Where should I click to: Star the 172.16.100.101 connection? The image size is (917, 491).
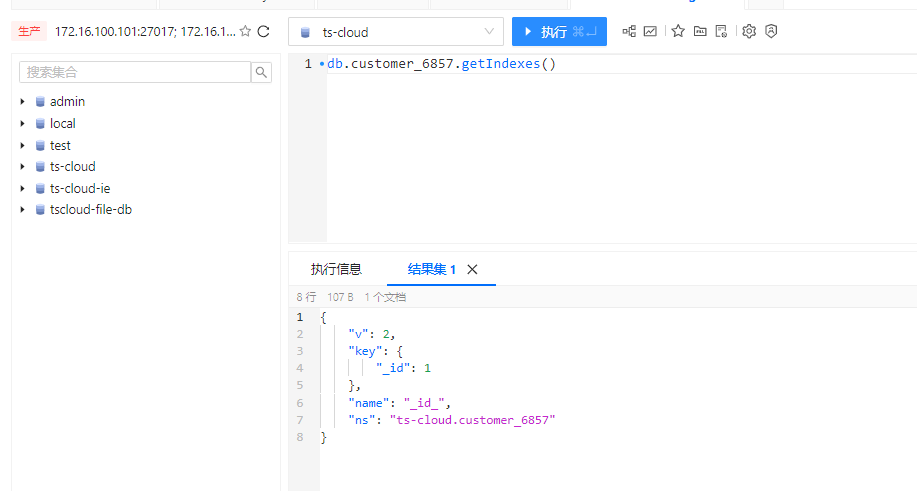pyautogui.click(x=245, y=32)
